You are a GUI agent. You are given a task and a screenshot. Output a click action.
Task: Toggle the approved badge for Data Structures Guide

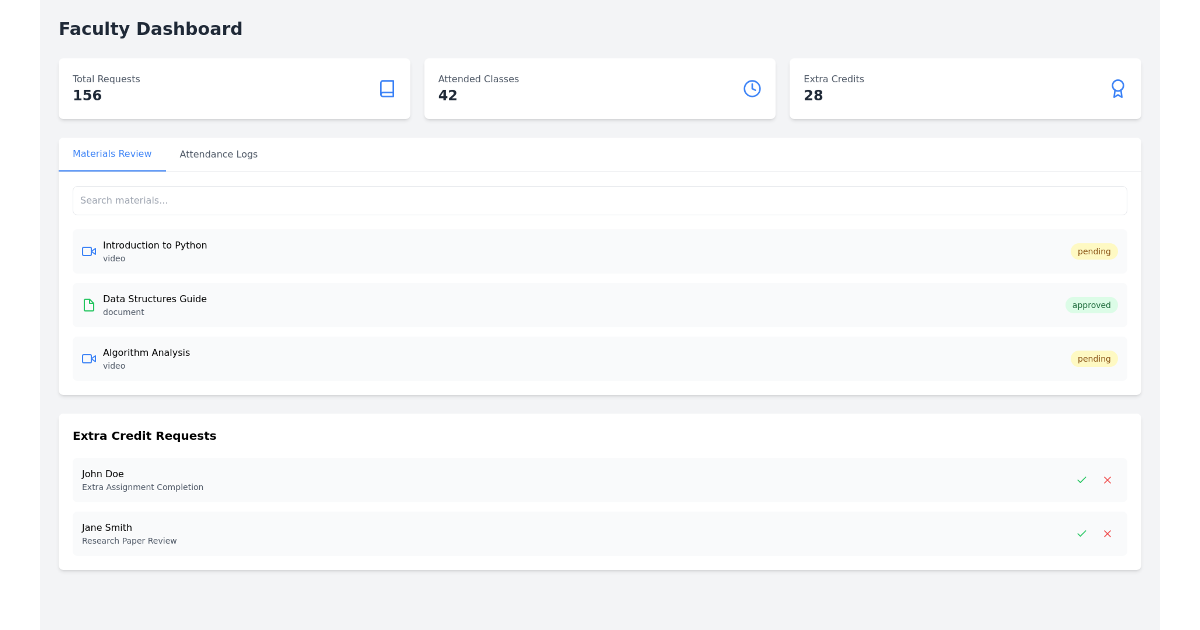coord(1091,305)
